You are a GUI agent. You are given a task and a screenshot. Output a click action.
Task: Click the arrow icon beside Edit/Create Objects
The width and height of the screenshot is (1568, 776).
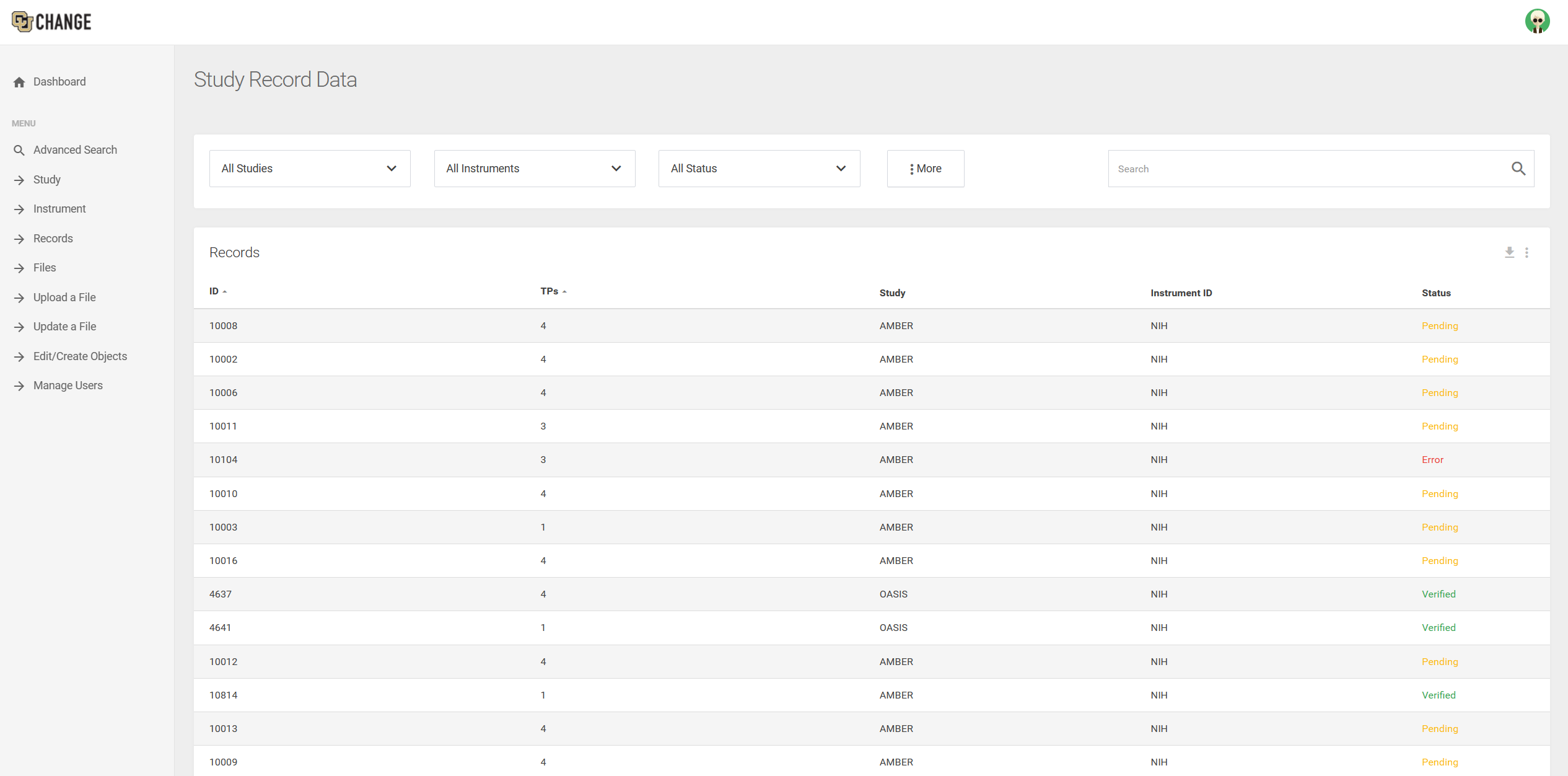coord(18,356)
